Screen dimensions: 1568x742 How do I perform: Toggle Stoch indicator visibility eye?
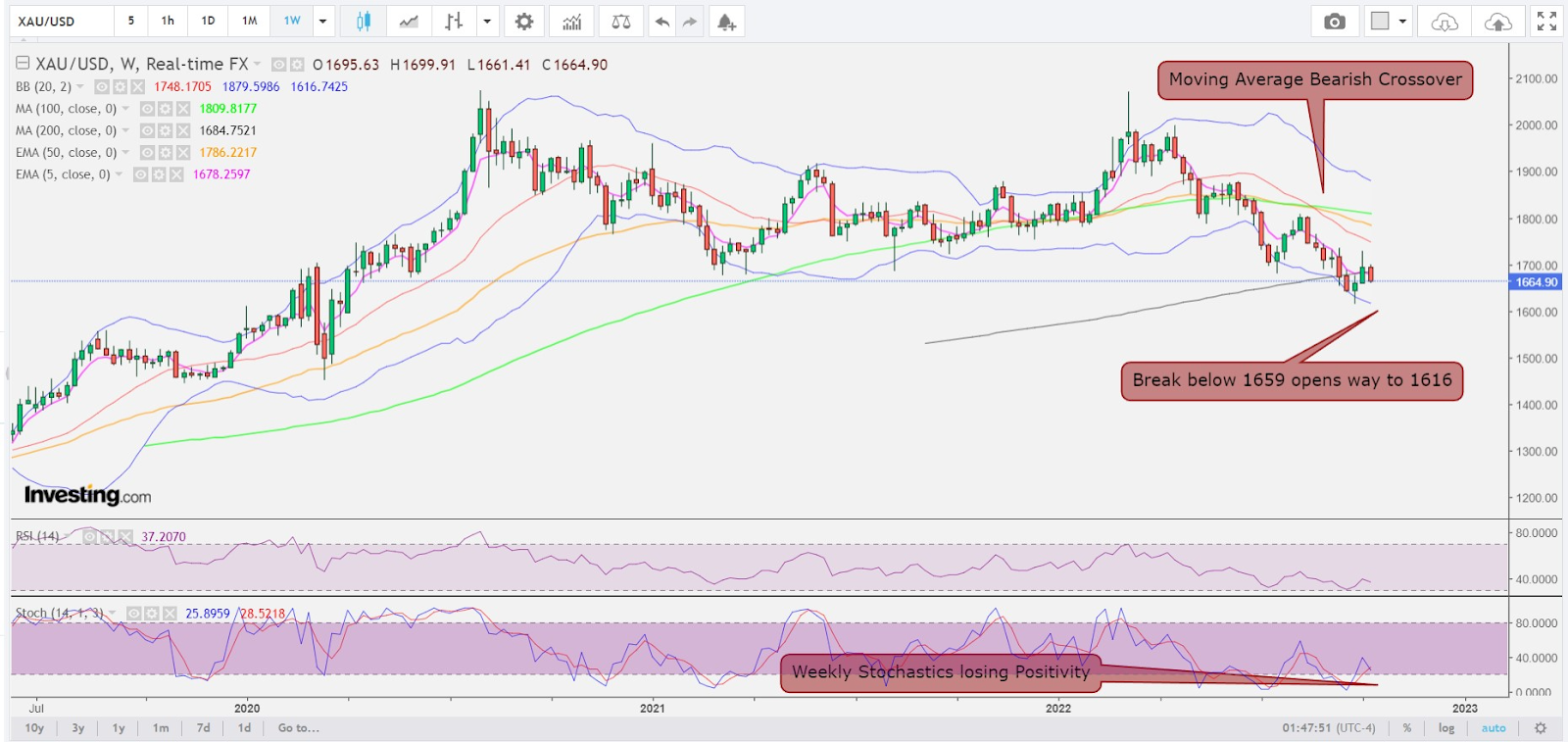pyautogui.click(x=133, y=614)
